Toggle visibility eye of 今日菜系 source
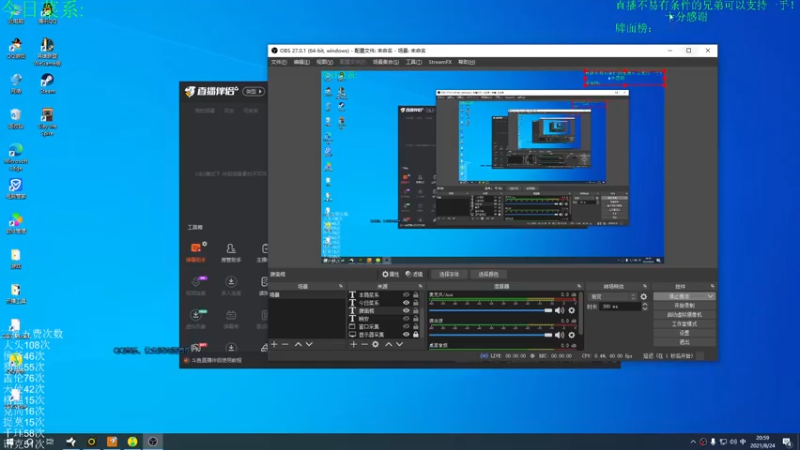 406,303
